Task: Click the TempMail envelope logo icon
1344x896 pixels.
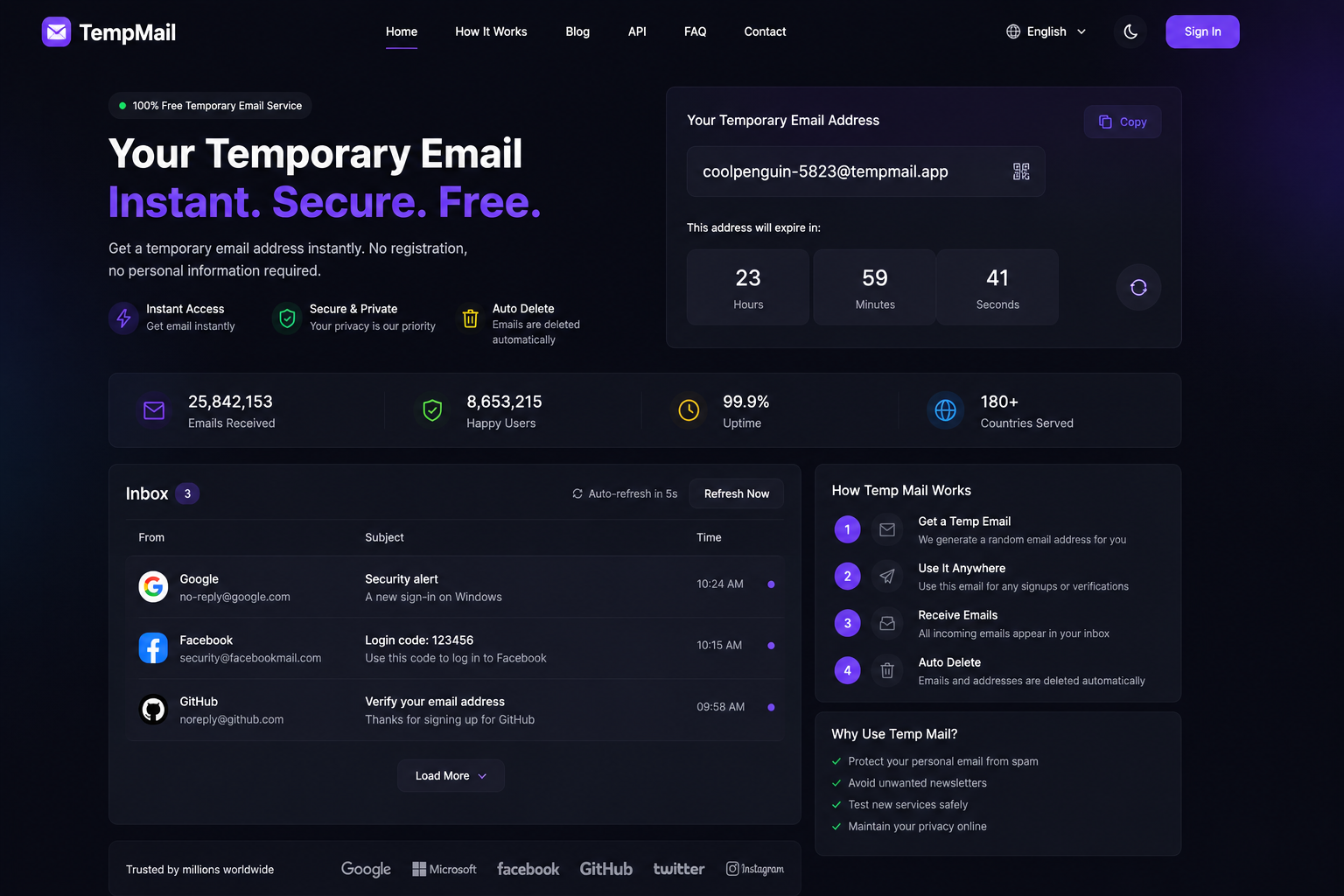Action: pyautogui.click(x=57, y=32)
